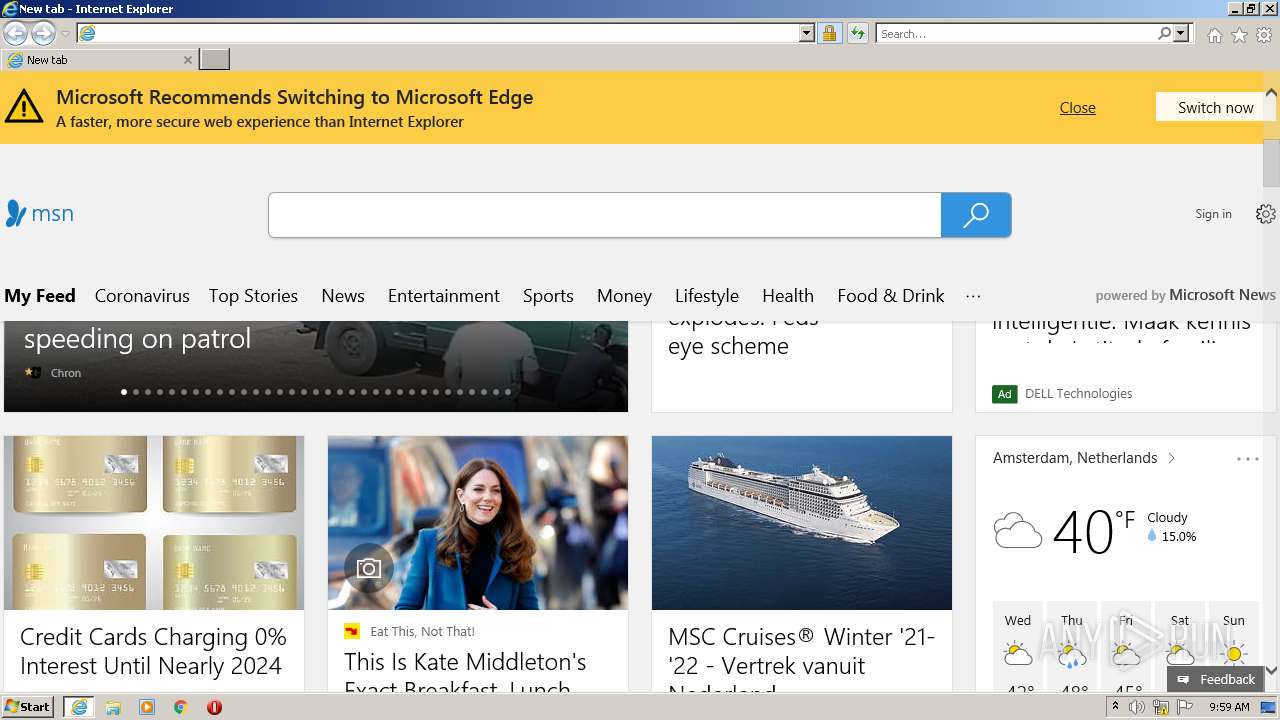Open the search provider dropdown arrow
Image resolution: width=1280 pixels, height=720 pixels.
pos(1181,33)
